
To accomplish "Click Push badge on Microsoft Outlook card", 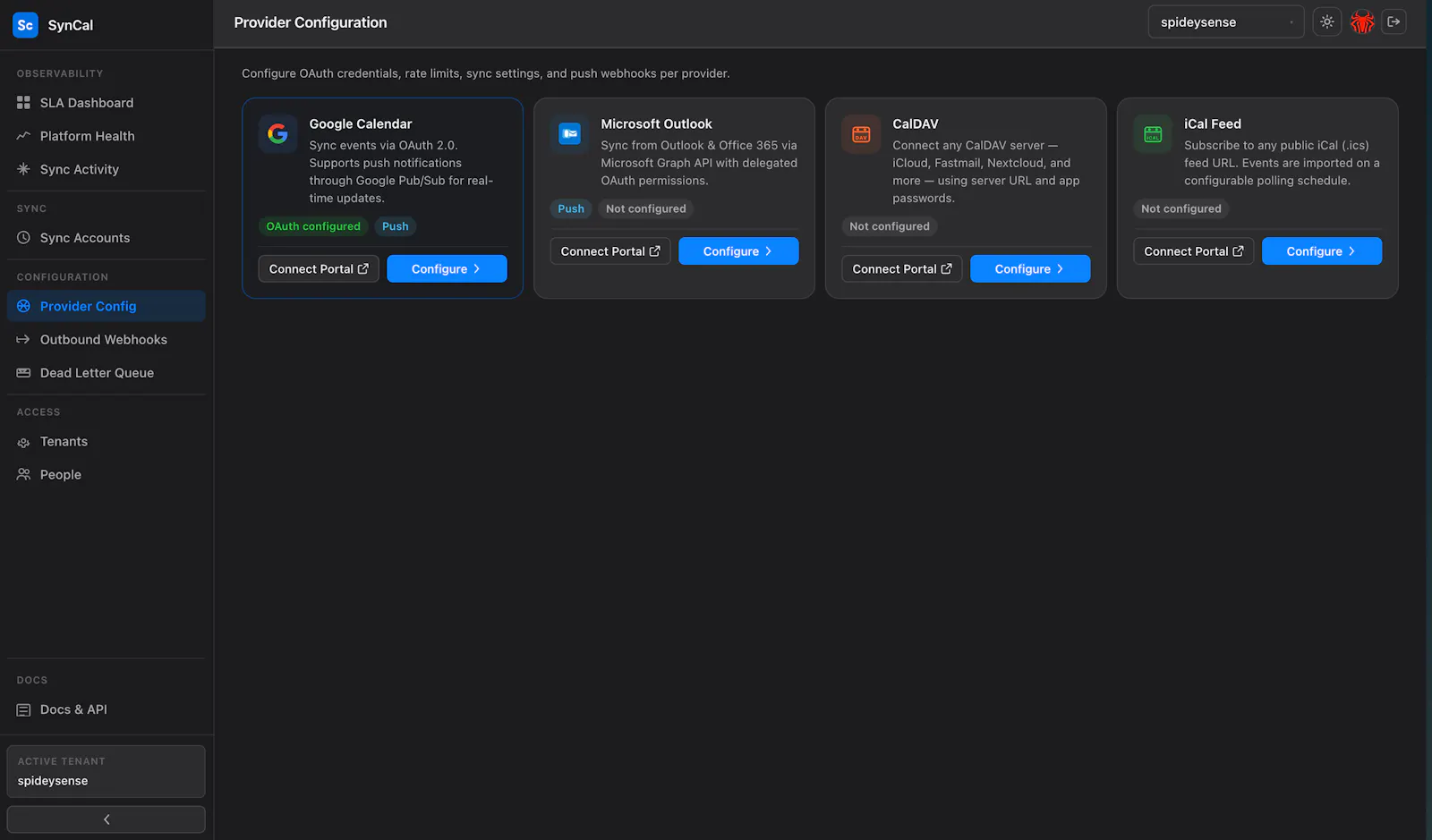I will tap(571, 208).
